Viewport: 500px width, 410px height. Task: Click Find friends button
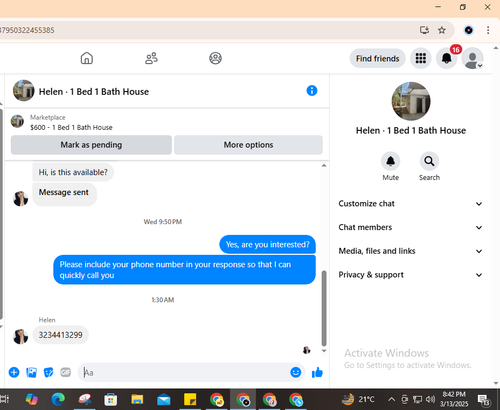377,58
